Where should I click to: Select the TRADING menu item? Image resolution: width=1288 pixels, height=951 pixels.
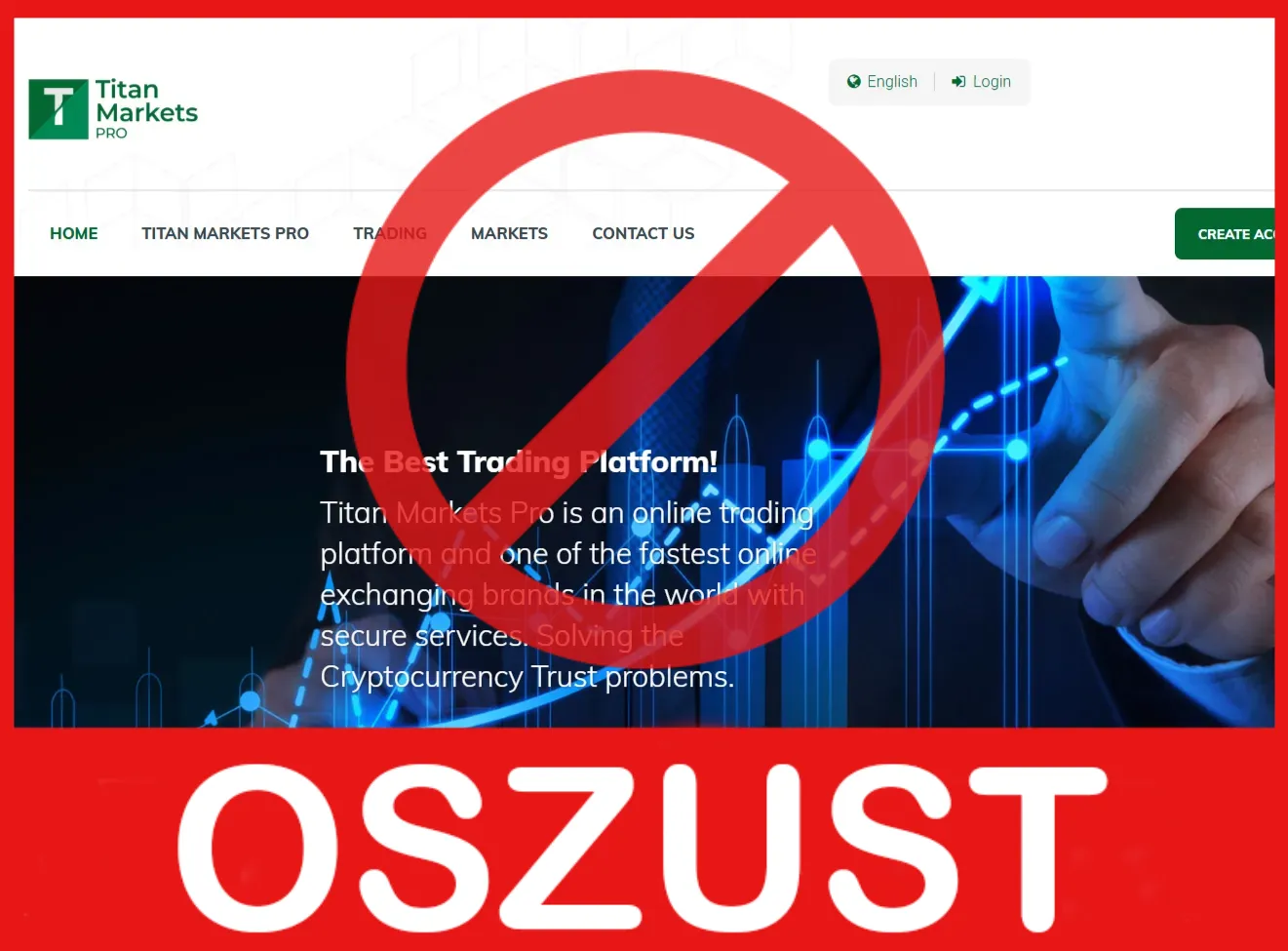point(390,234)
